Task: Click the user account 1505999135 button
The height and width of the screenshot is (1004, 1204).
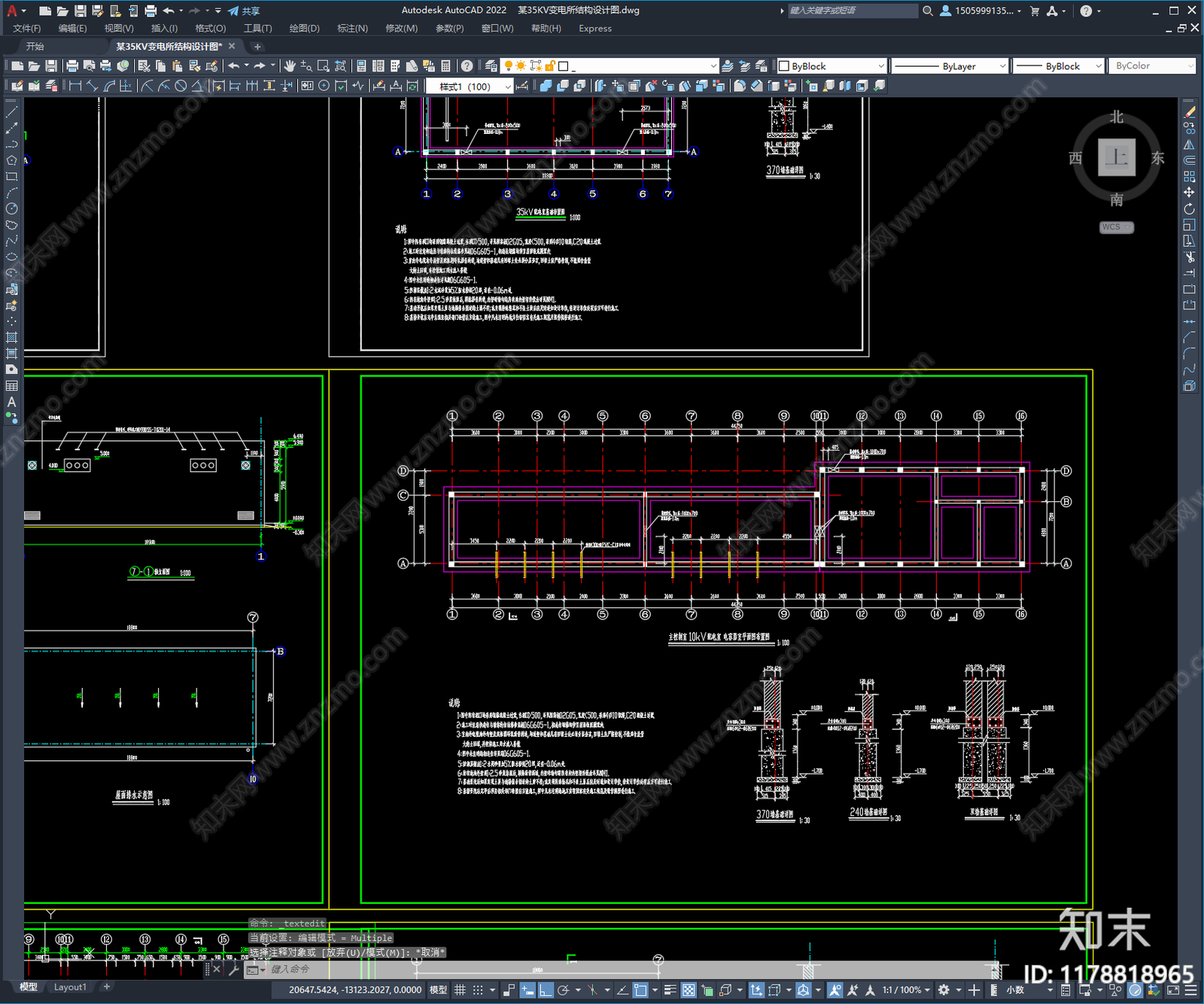Action: (x=981, y=11)
